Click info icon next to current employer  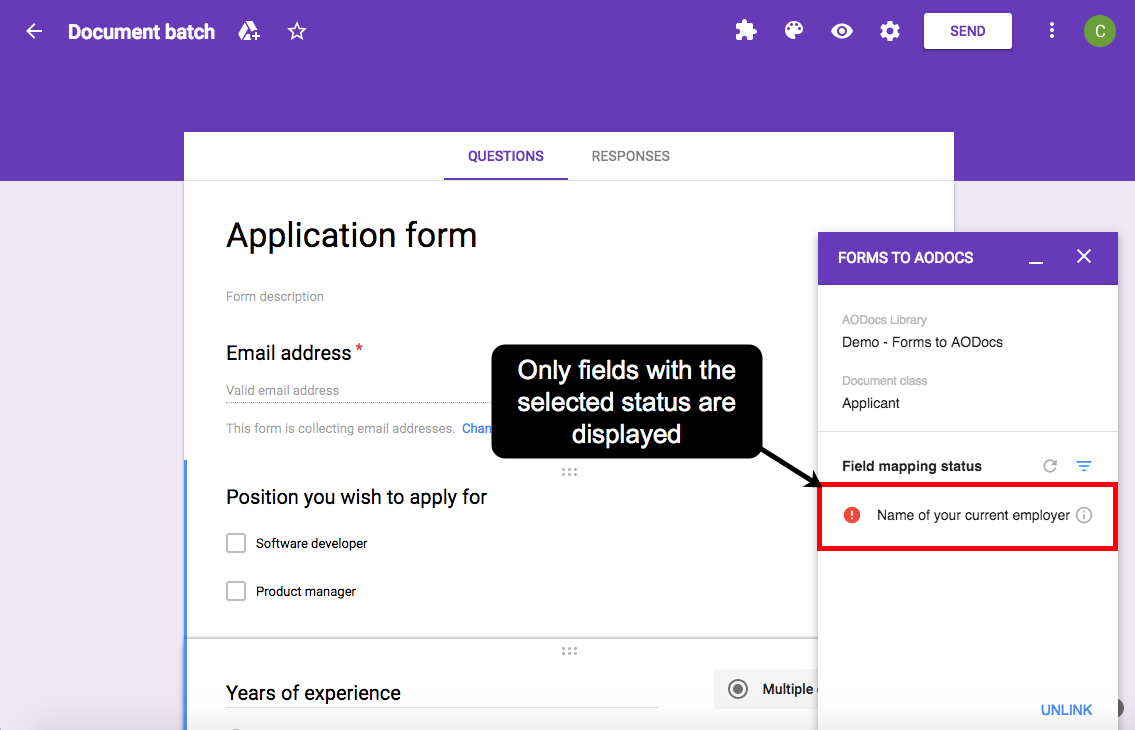tap(1084, 515)
